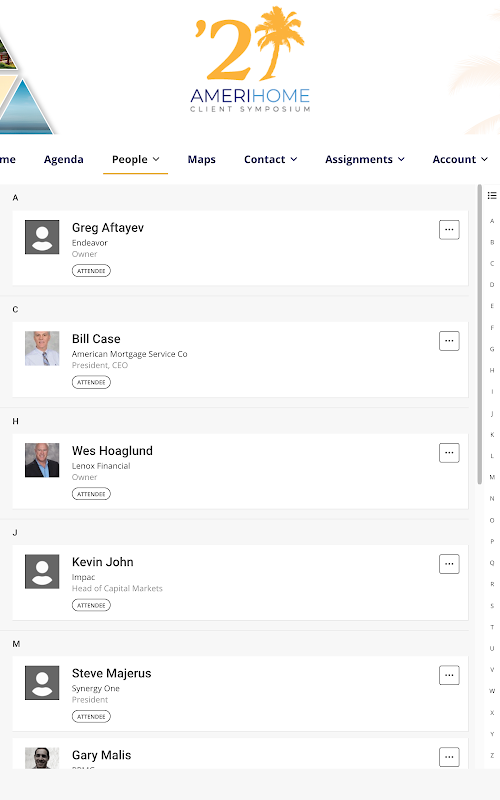Jump to letter B in index
Screen dimensions: 500x800
pos(492,242)
